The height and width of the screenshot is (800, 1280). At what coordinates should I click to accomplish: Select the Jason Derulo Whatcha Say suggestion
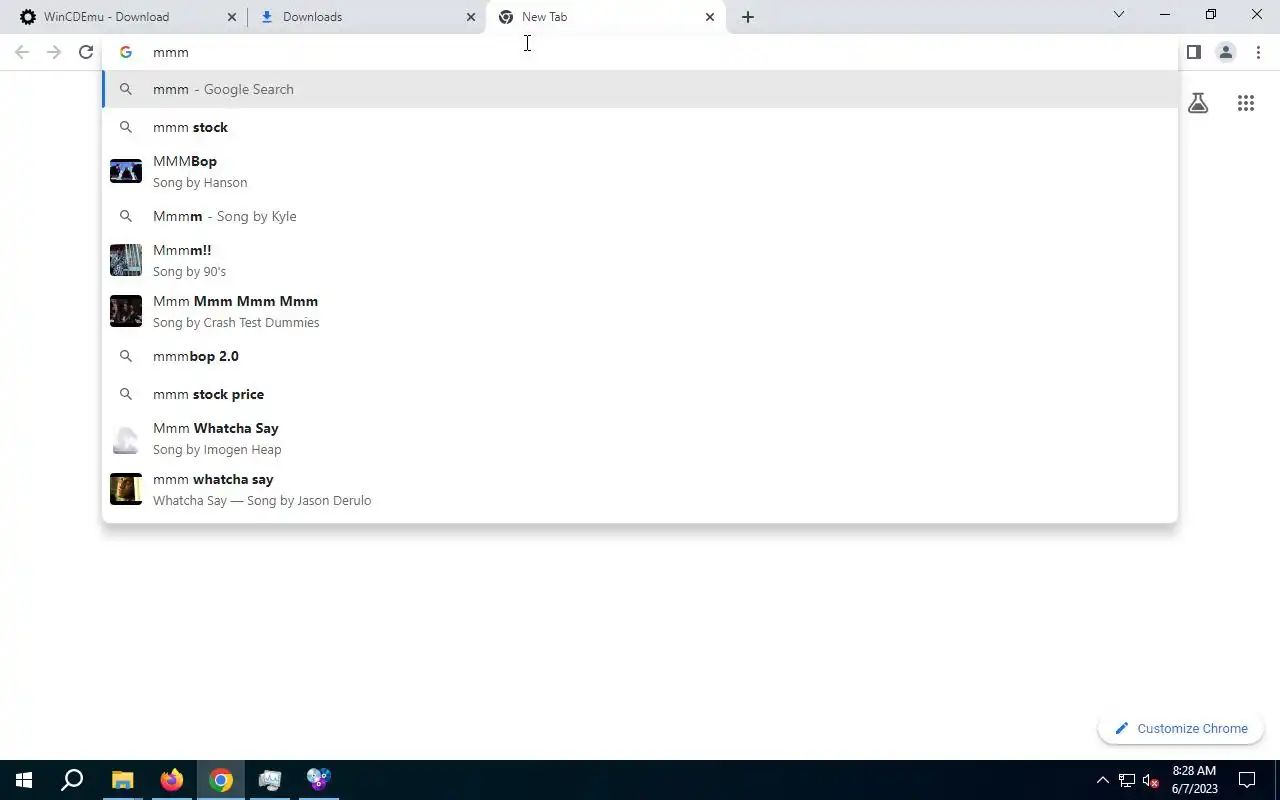[640, 489]
